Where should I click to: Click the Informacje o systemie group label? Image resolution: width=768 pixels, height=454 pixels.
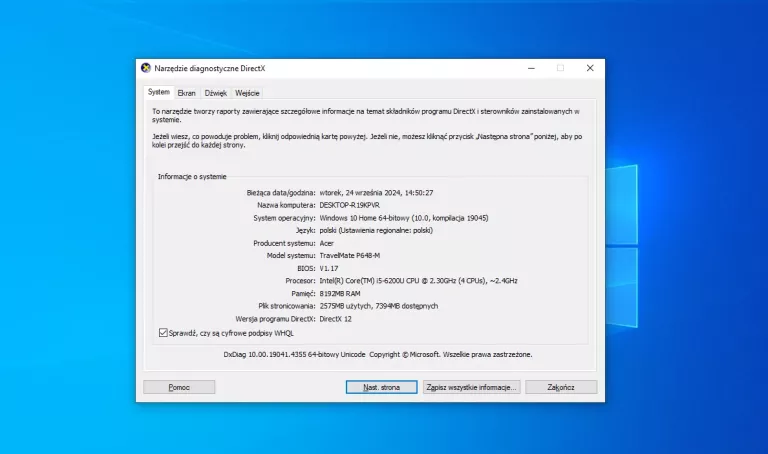[x=192, y=176]
